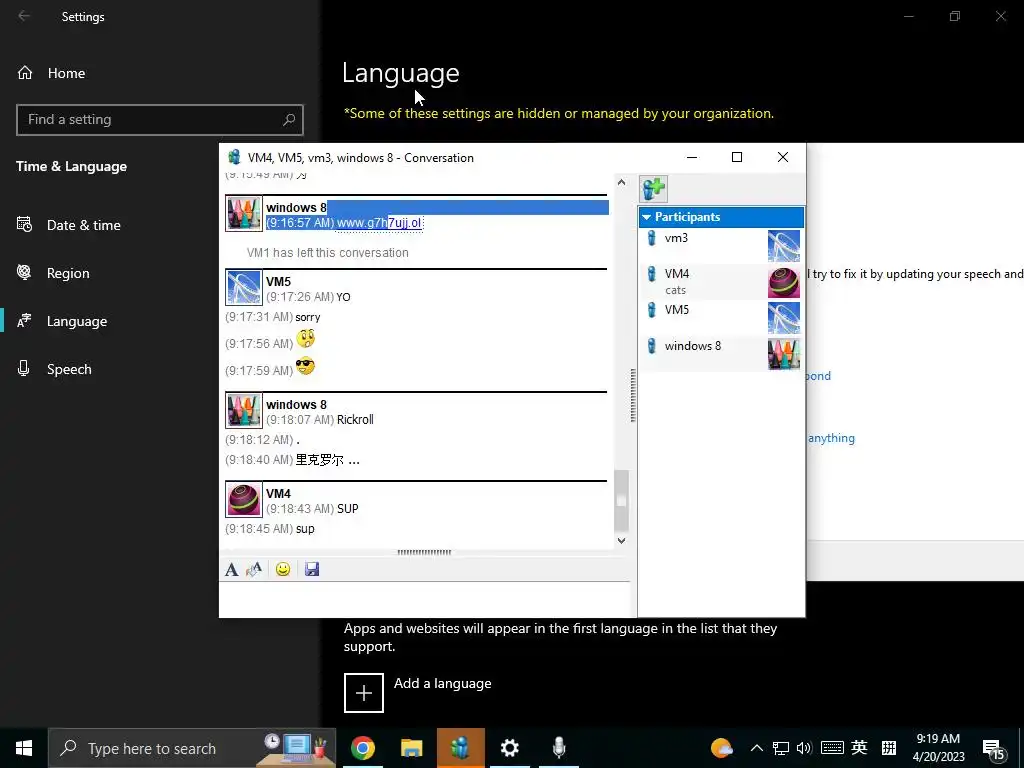Screen dimensions: 1024x768
Task: Click VM5's avatar beside the YO message
Action: coord(244,288)
